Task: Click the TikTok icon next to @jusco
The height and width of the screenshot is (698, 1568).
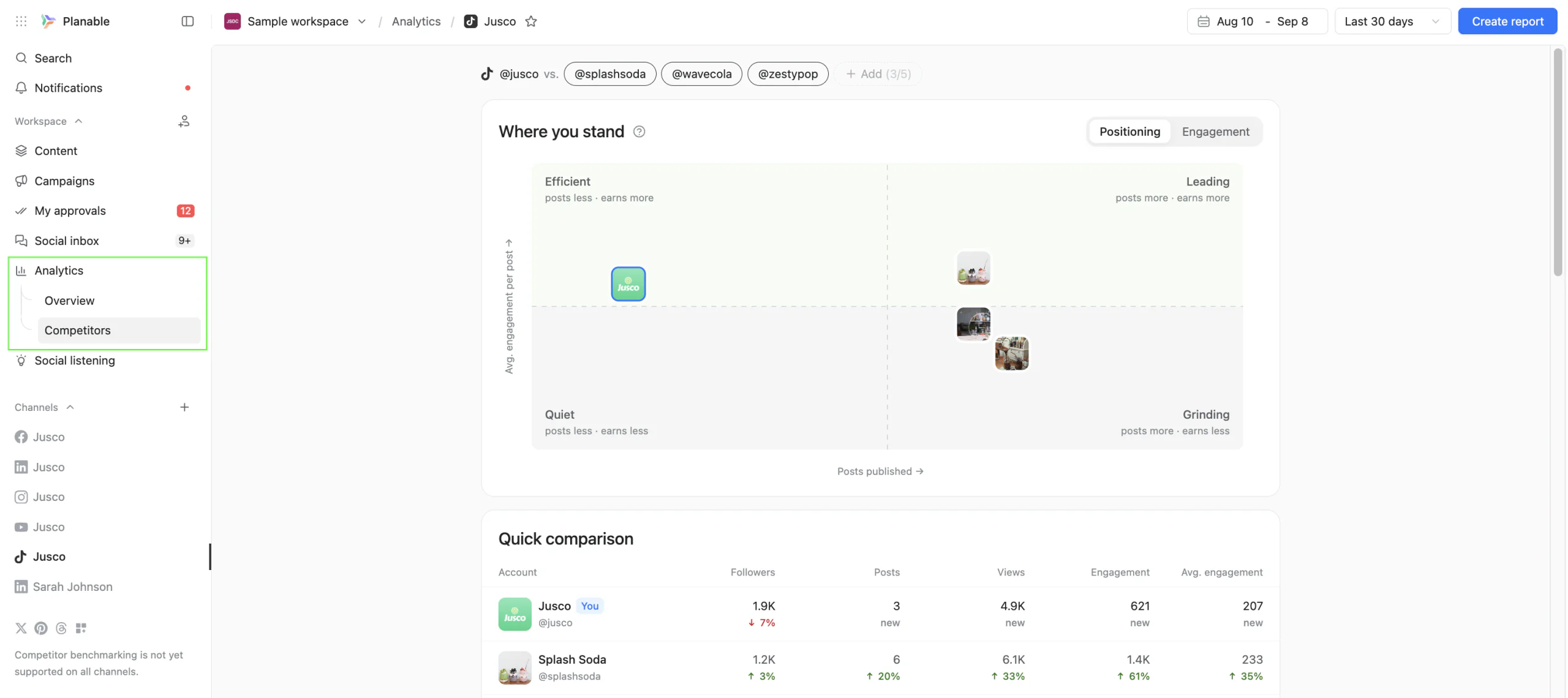Action: (x=487, y=74)
